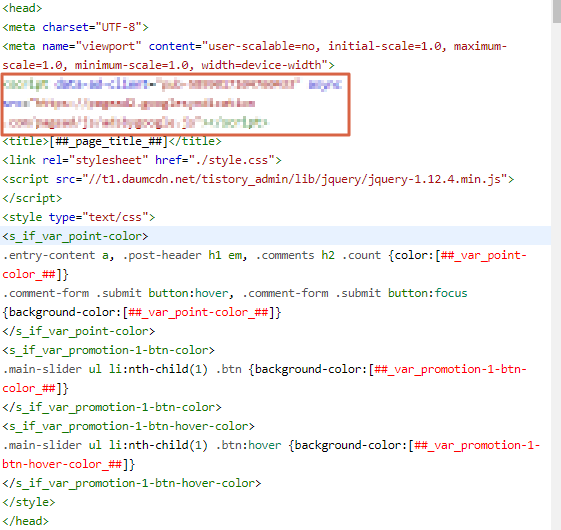Screen dimensions: 561x530
Task: Click the </s_if_var_point-color> closing line
Action: [79, 331]
